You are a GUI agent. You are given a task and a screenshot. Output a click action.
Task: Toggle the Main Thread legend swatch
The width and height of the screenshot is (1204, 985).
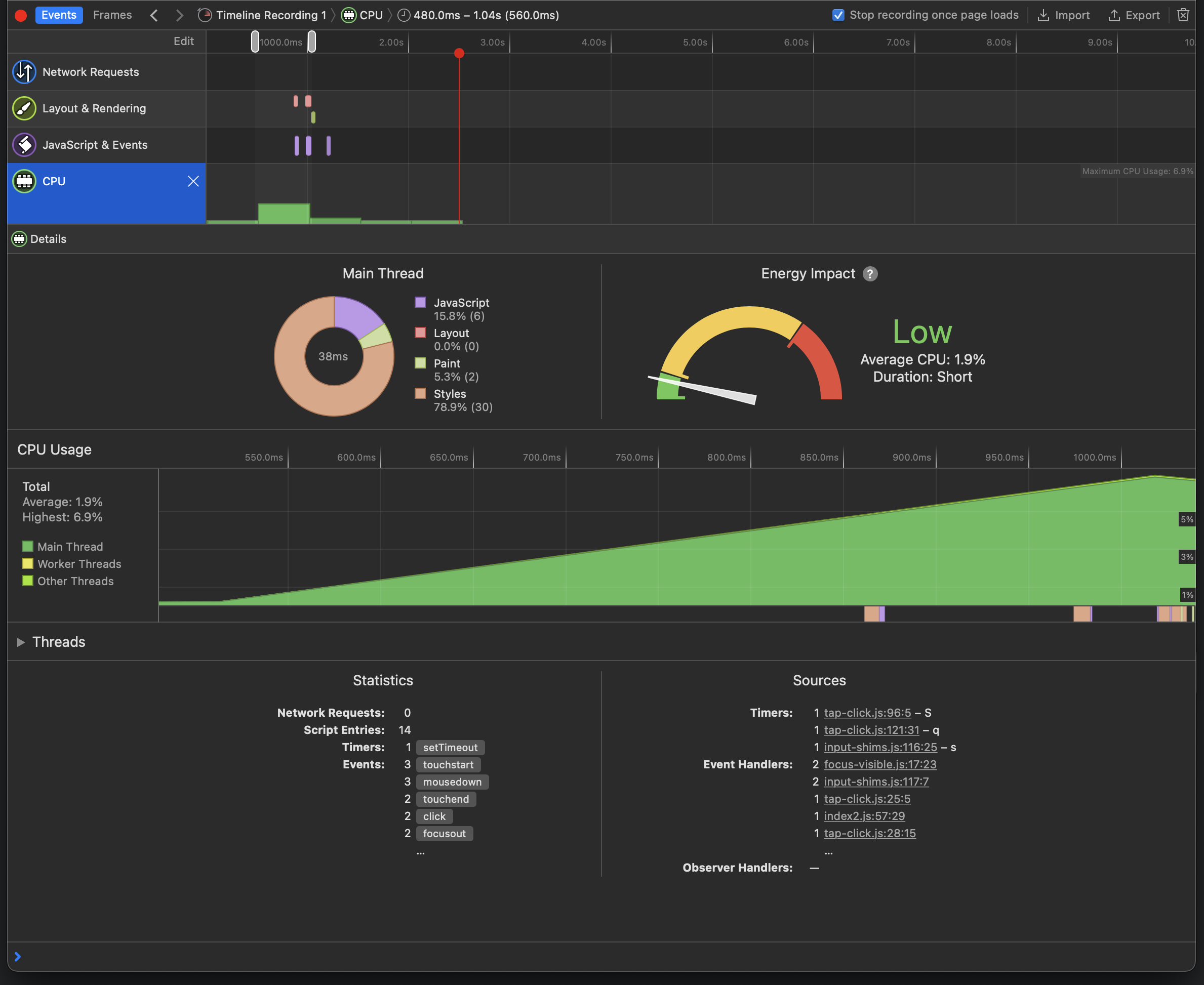point(28,546)
